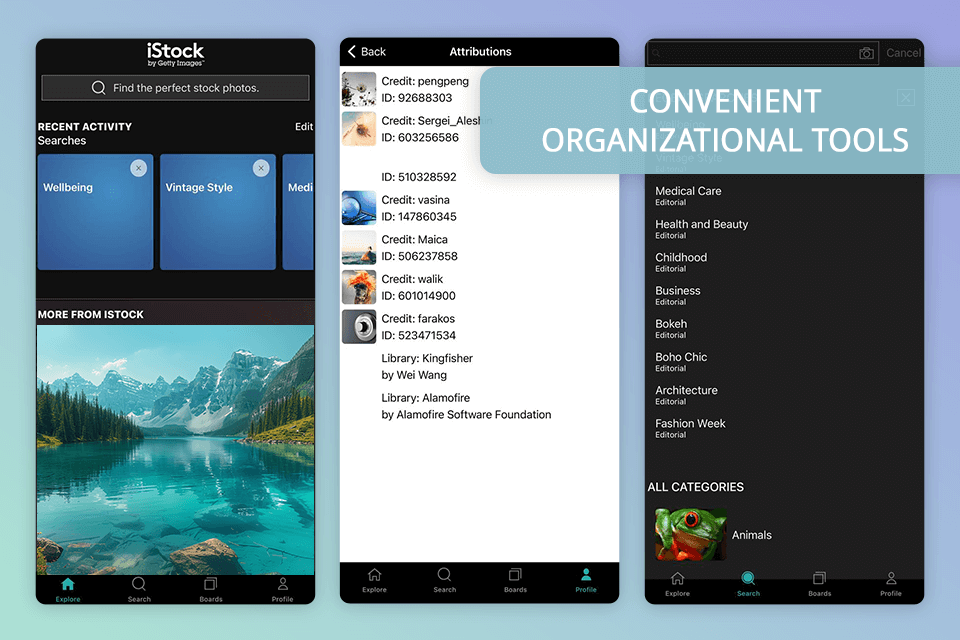Select 'ID: 510328592' text
This screenshot has width=960, height=640.
pos(419,177)
